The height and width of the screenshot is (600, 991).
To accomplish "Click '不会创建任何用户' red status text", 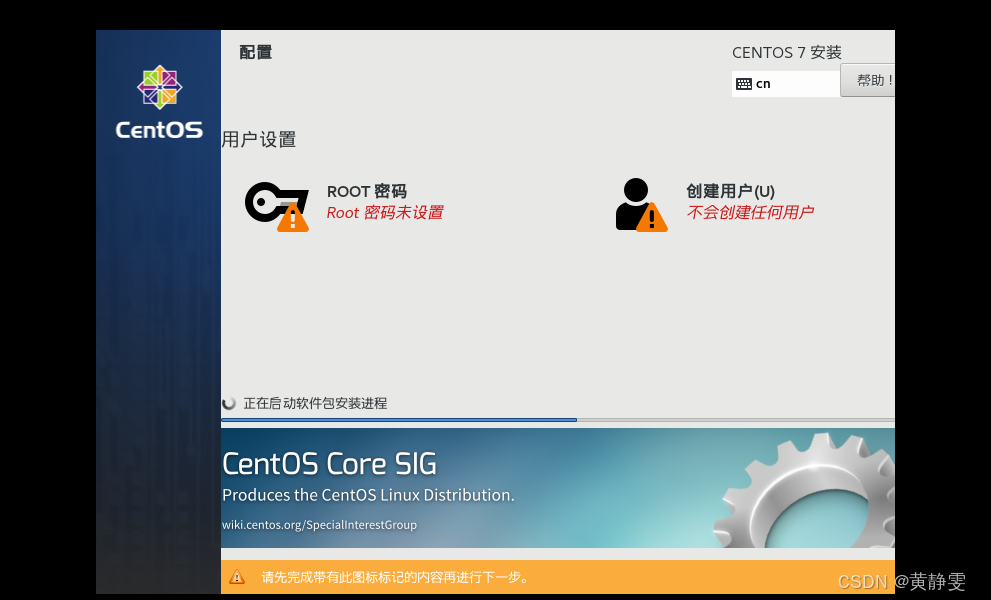I will 750,212.
